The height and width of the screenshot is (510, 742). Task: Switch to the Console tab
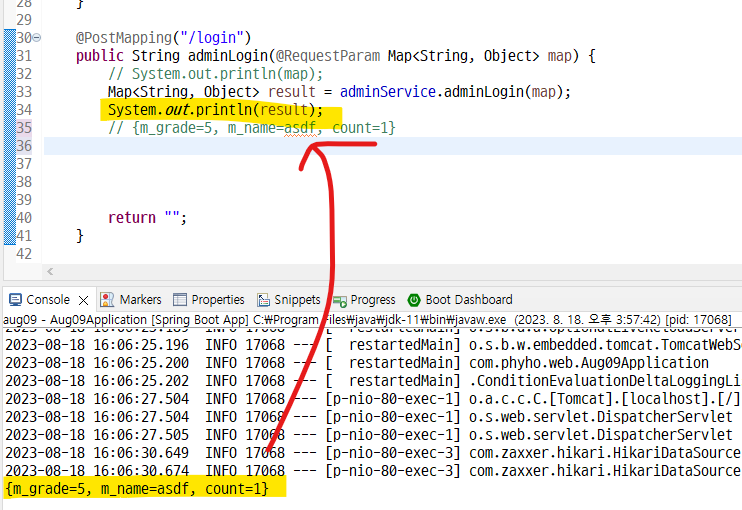(48, 299)
